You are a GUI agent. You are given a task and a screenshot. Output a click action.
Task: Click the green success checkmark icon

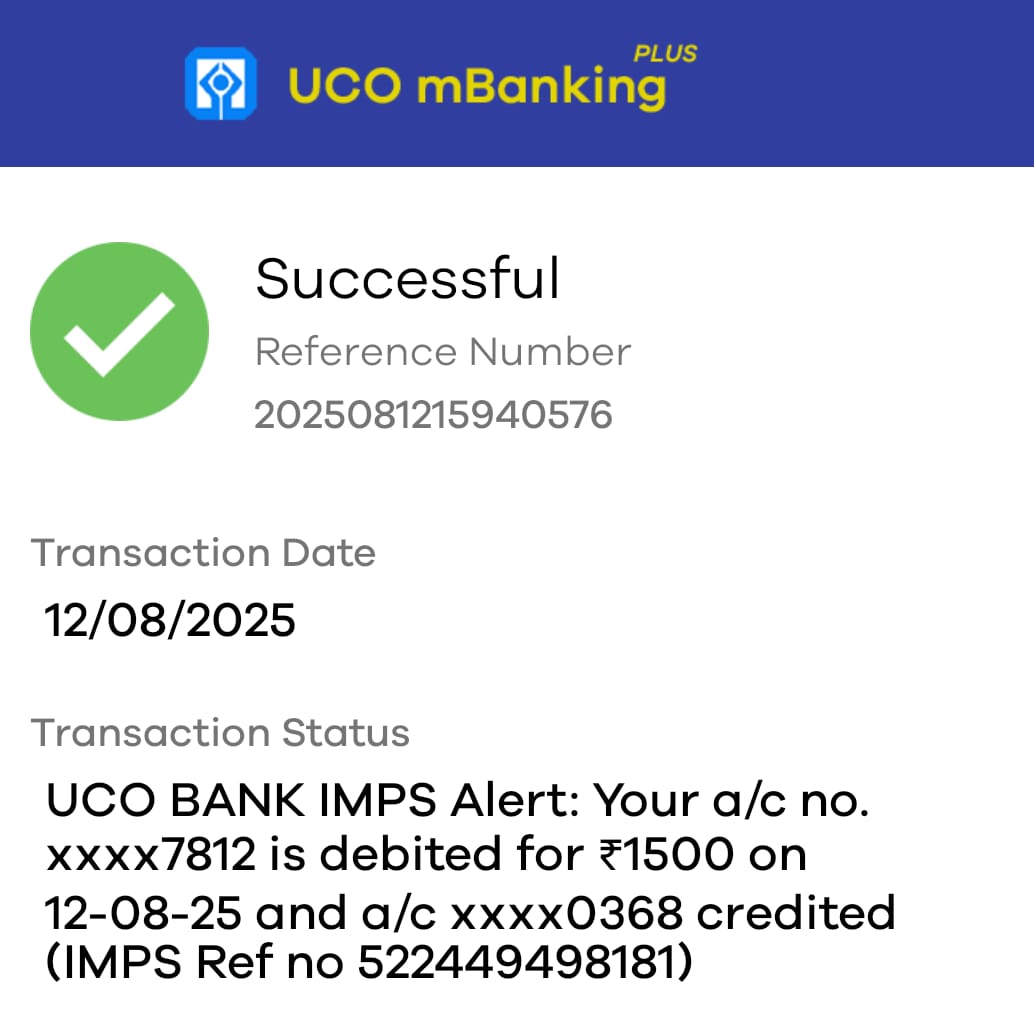pyautogui.click(x=119, y=331)
